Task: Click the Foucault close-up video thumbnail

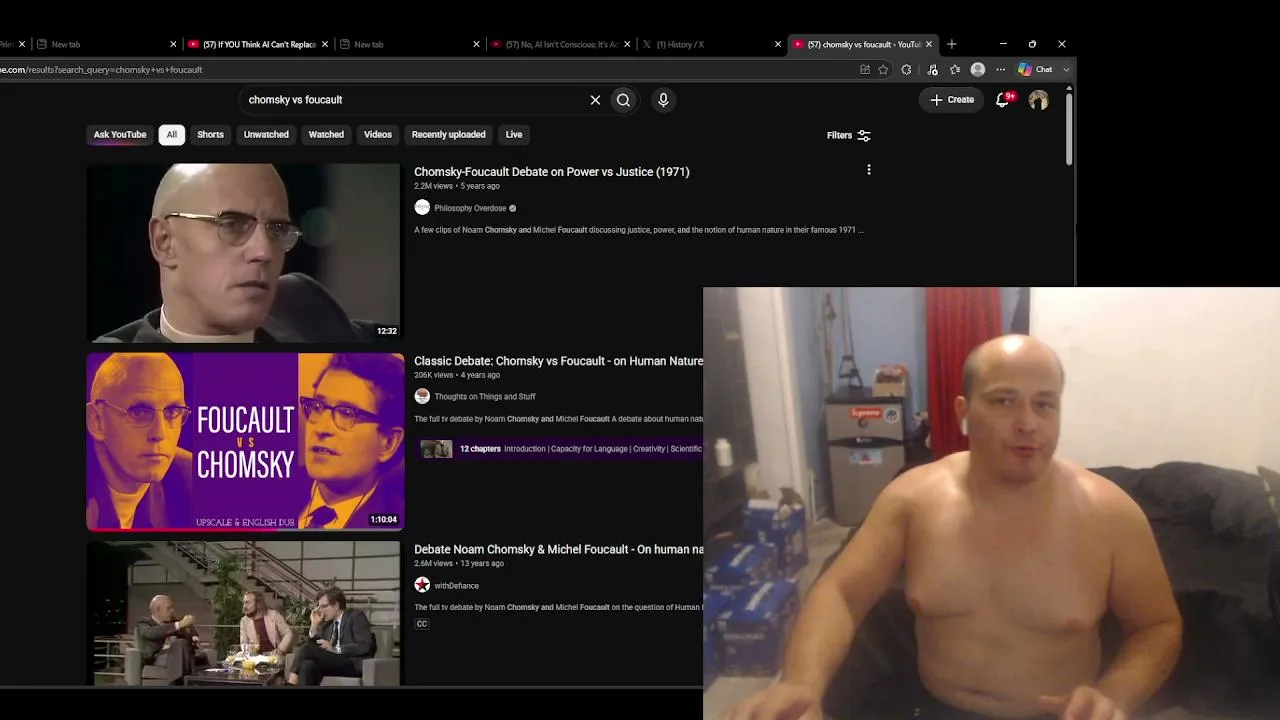Action: (x=244, y=253)
